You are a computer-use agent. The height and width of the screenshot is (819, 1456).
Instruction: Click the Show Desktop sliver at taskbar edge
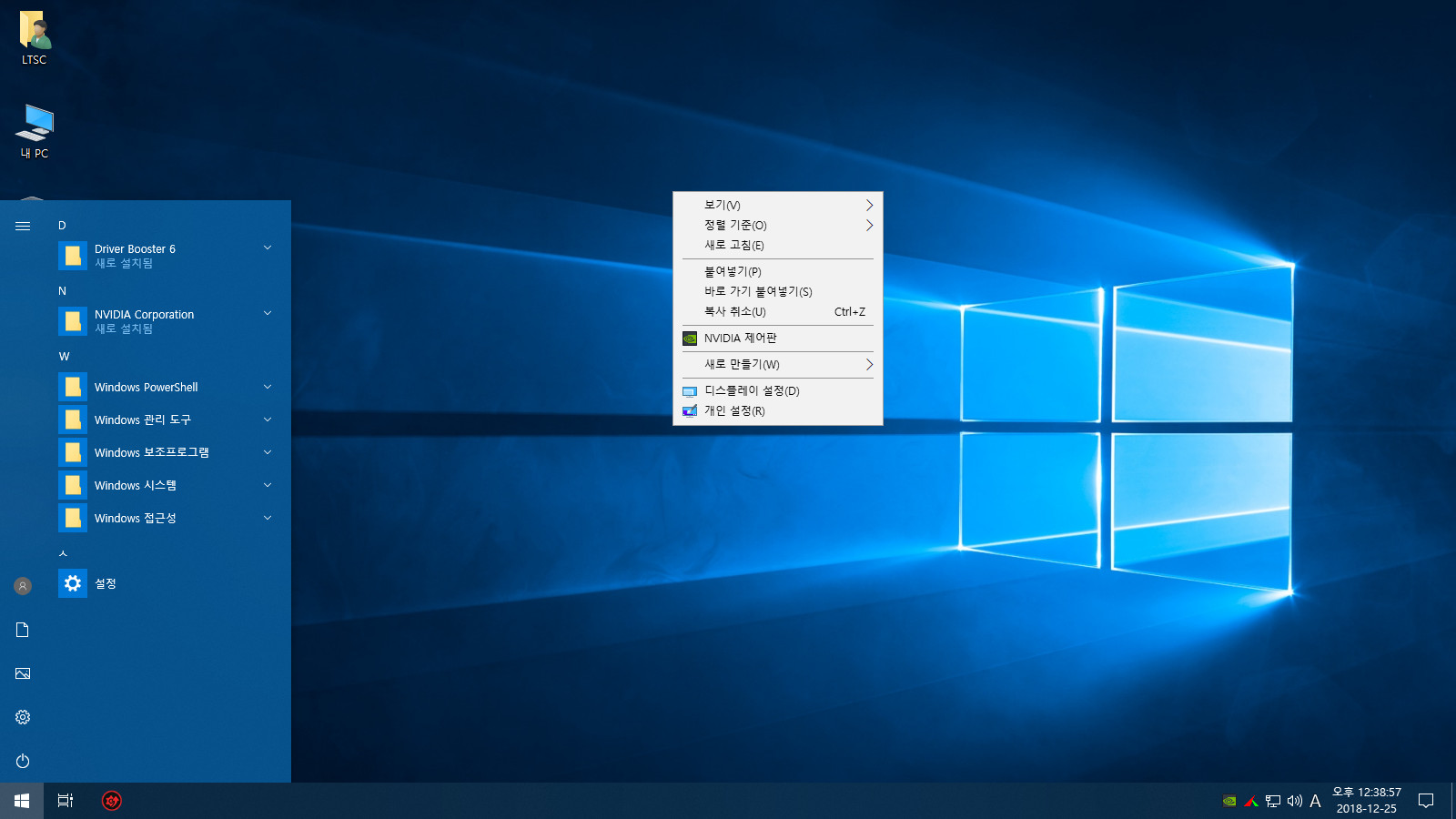[1453, 801]
